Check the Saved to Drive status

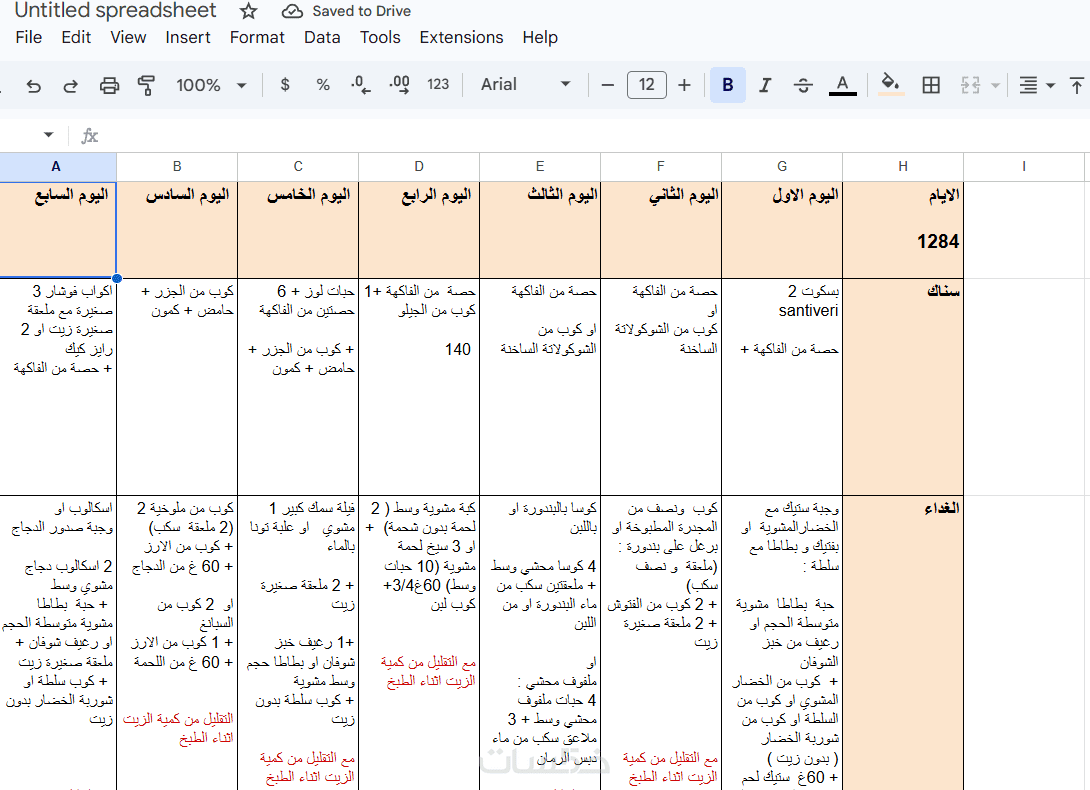(346, 11)
